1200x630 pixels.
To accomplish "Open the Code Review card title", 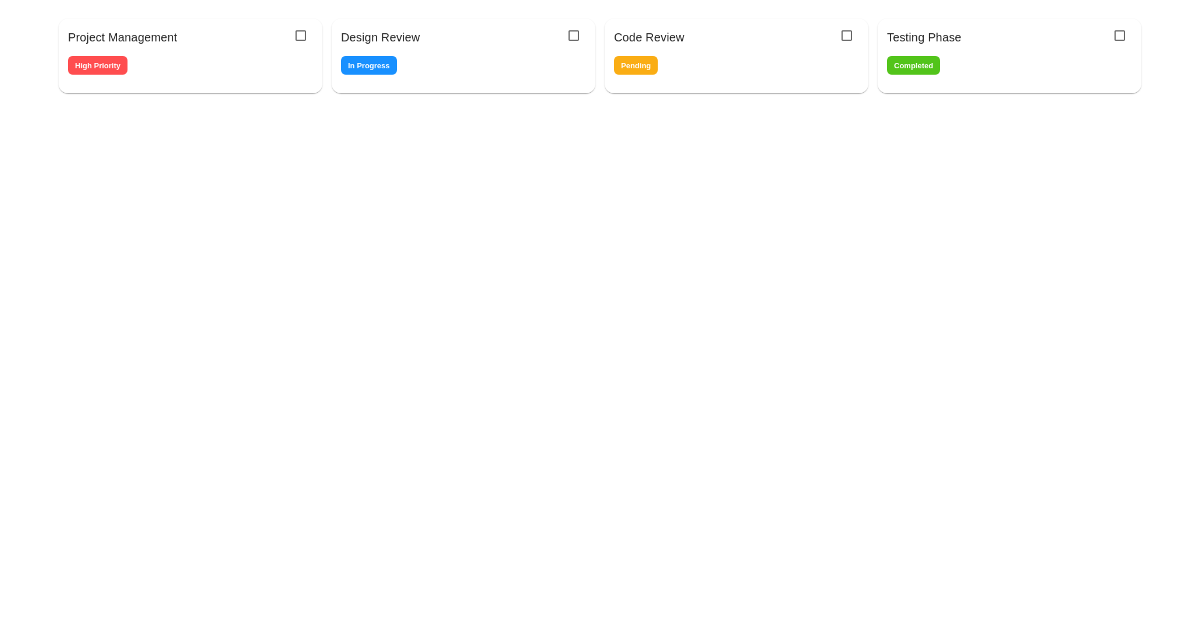I will [649, 38].
